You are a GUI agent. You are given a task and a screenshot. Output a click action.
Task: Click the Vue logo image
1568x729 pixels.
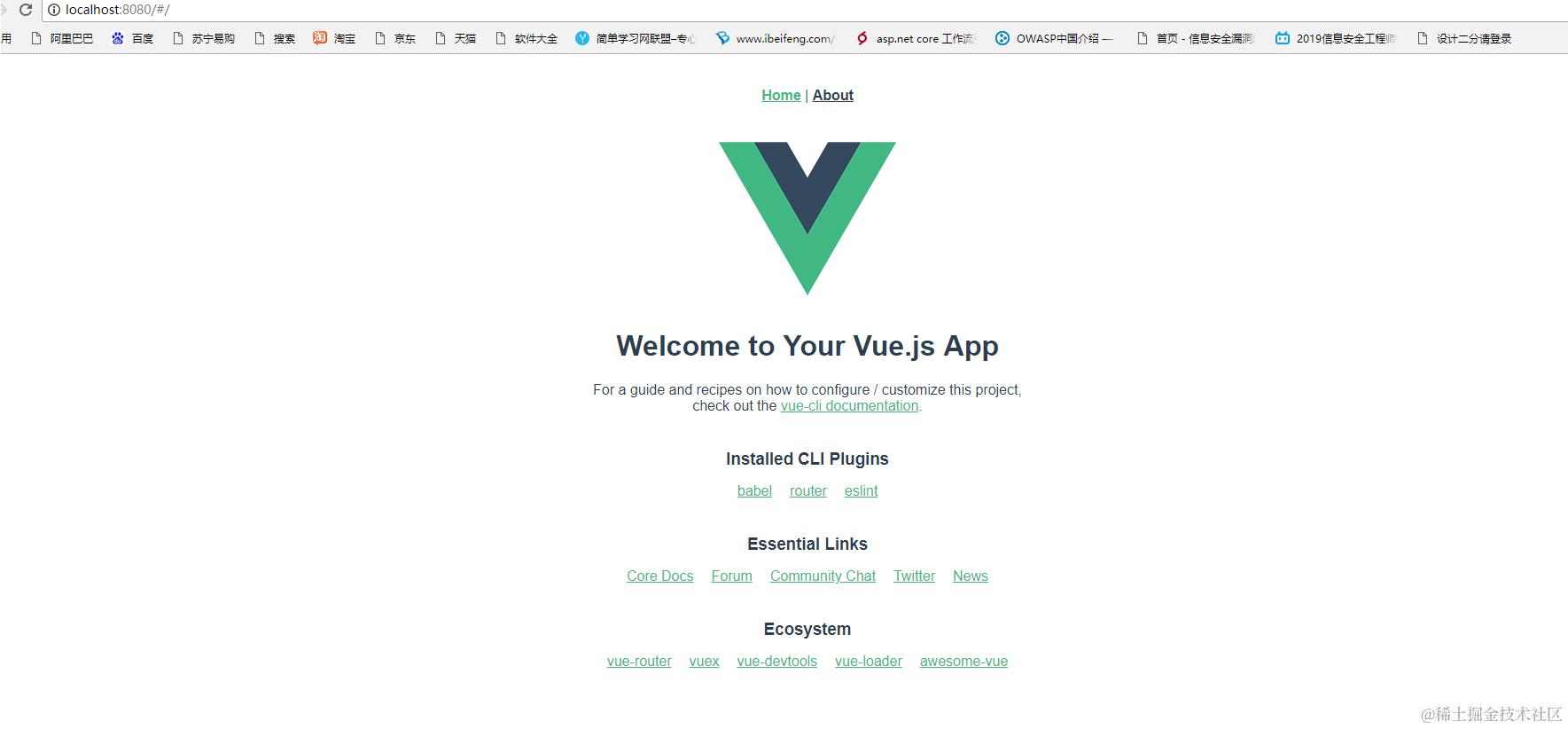click(x=807, y=218)
